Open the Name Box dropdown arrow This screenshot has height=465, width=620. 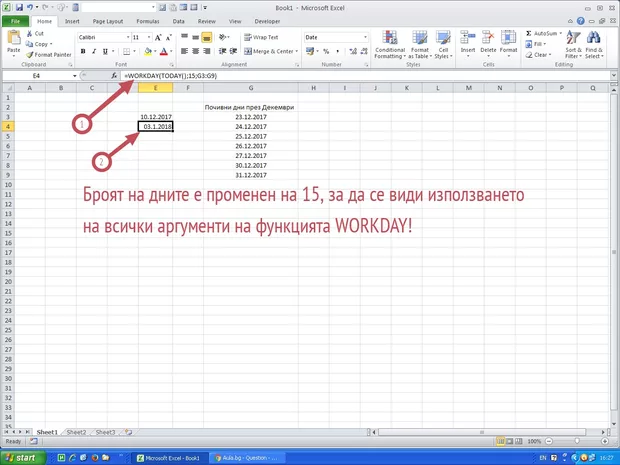click(74, 76)
